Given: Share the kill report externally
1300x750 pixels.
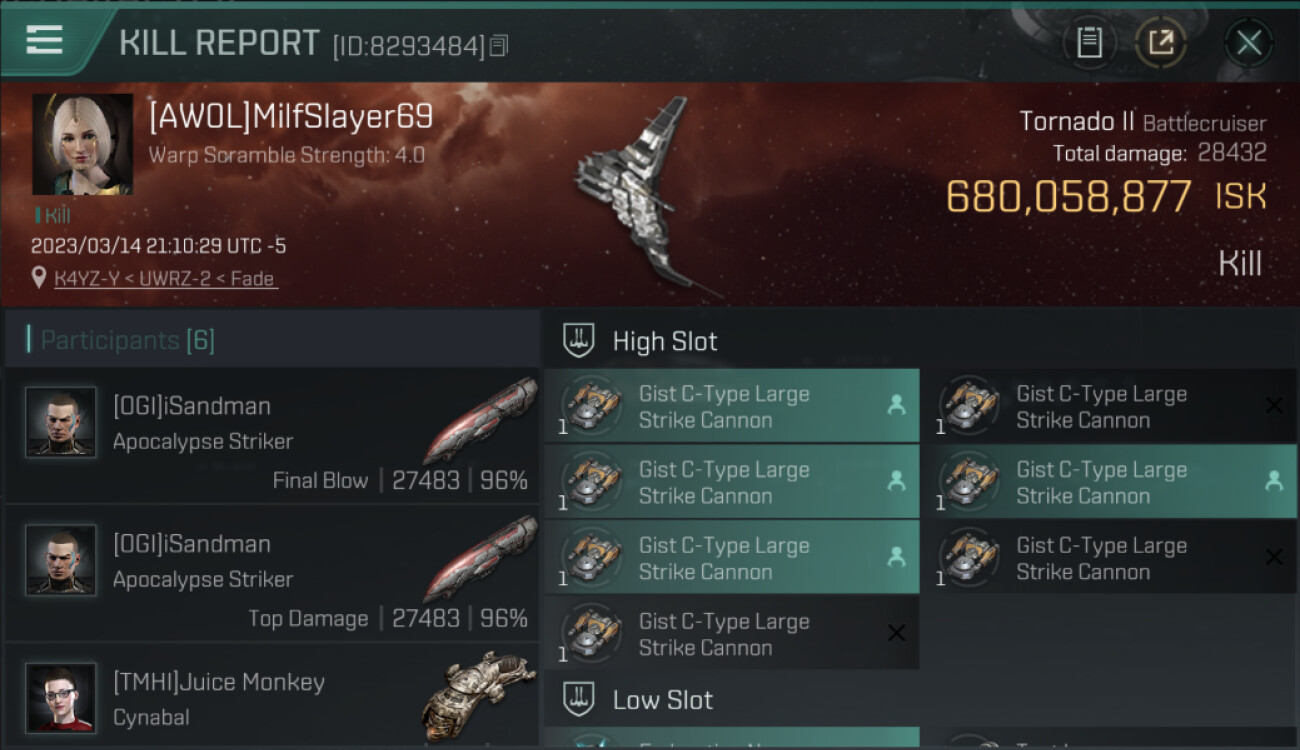Looking at the screenshot, I should point(1161,42).
